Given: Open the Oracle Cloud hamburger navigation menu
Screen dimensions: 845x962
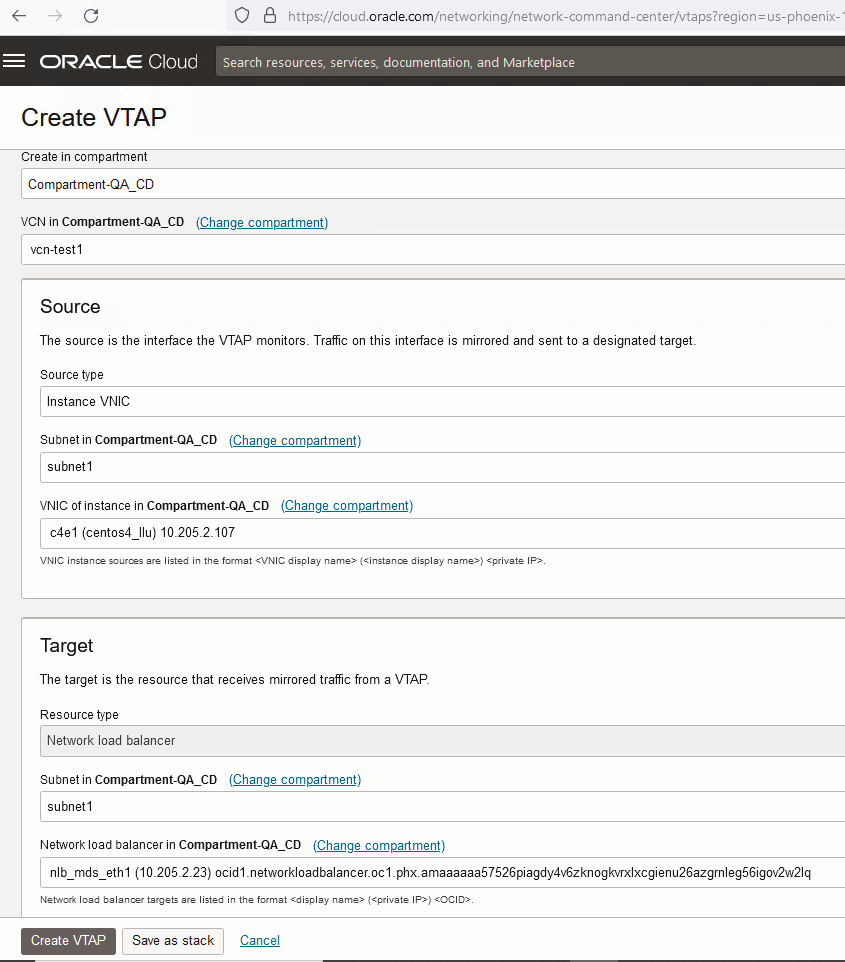Looking at the screenshot, I should (x=14, y=62).
